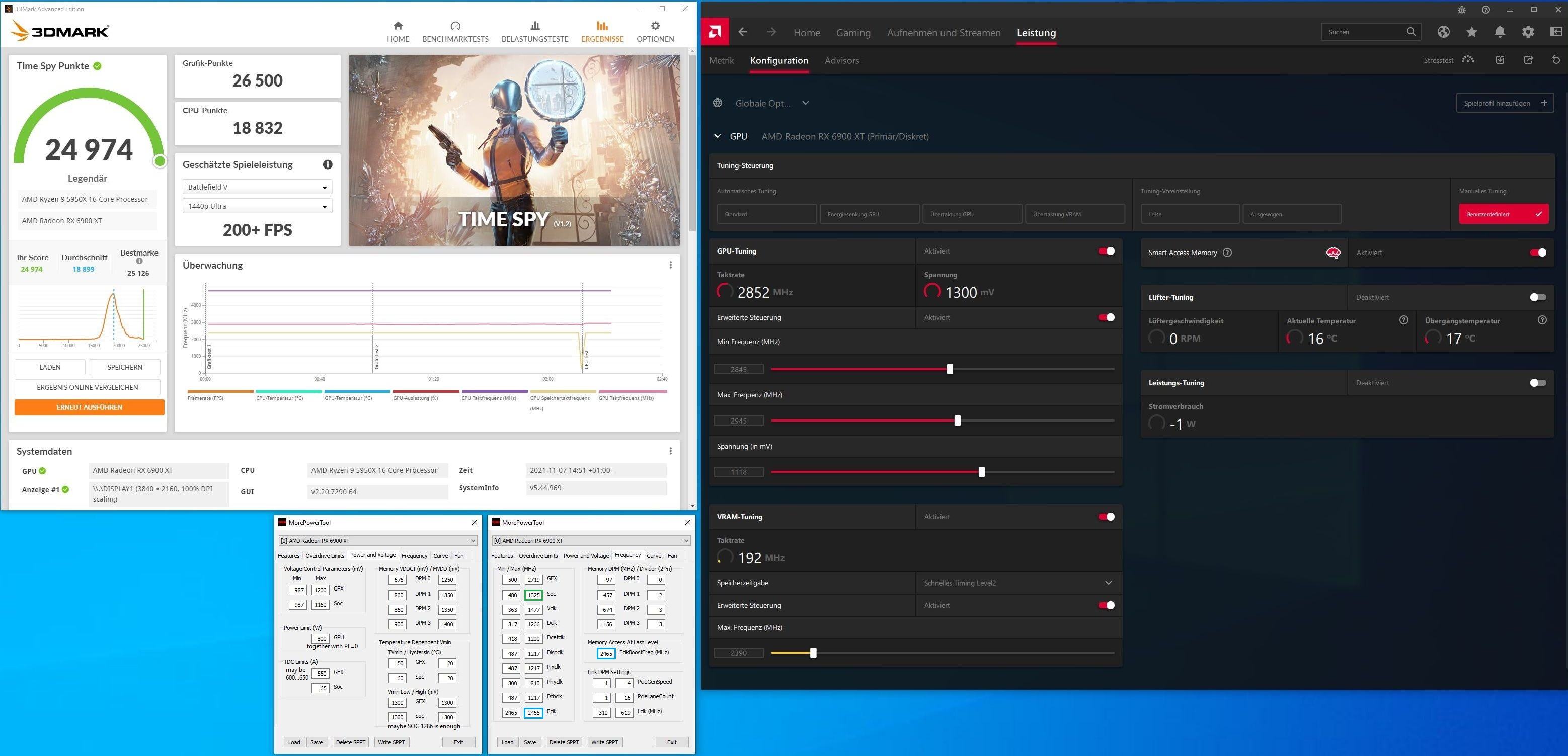Screen dimensions: 1568x756
Task: Go forward in Radeon Software
Action: pos(771,32)
